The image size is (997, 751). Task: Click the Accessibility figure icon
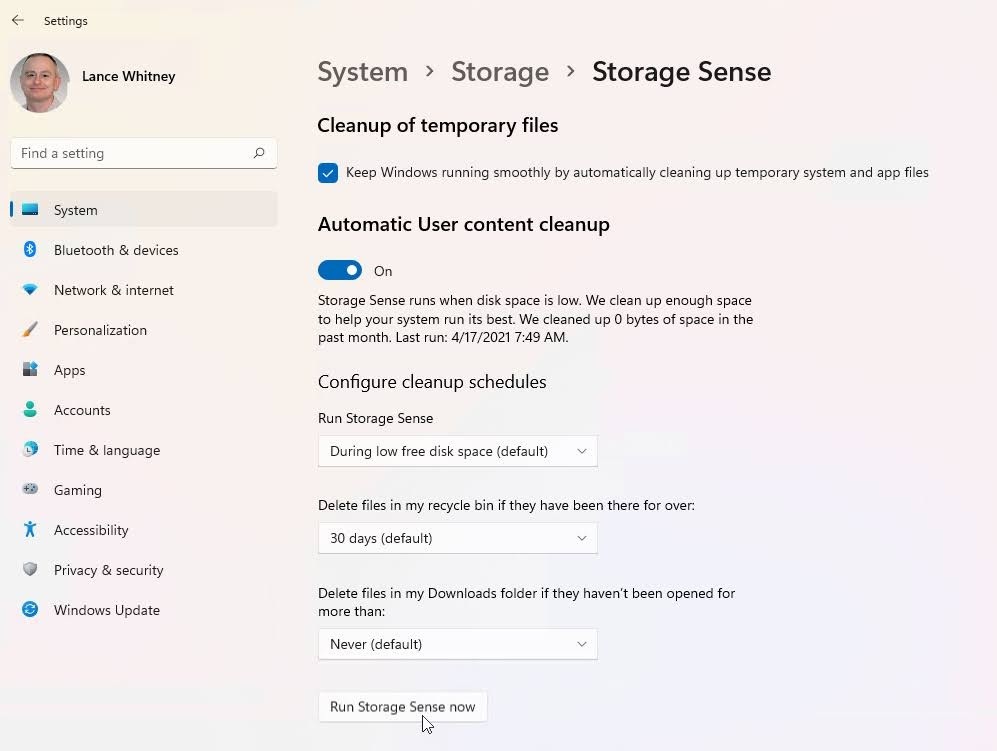tap(30, 529)
